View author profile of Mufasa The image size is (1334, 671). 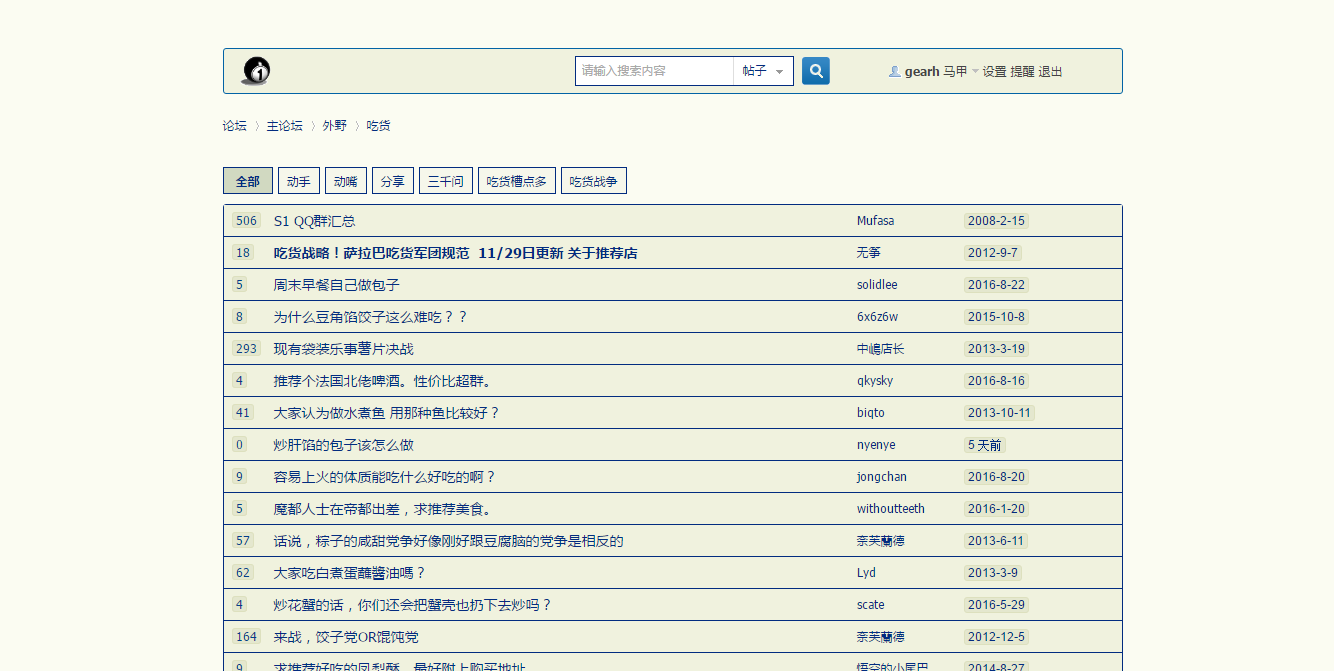tap(875, 221)
